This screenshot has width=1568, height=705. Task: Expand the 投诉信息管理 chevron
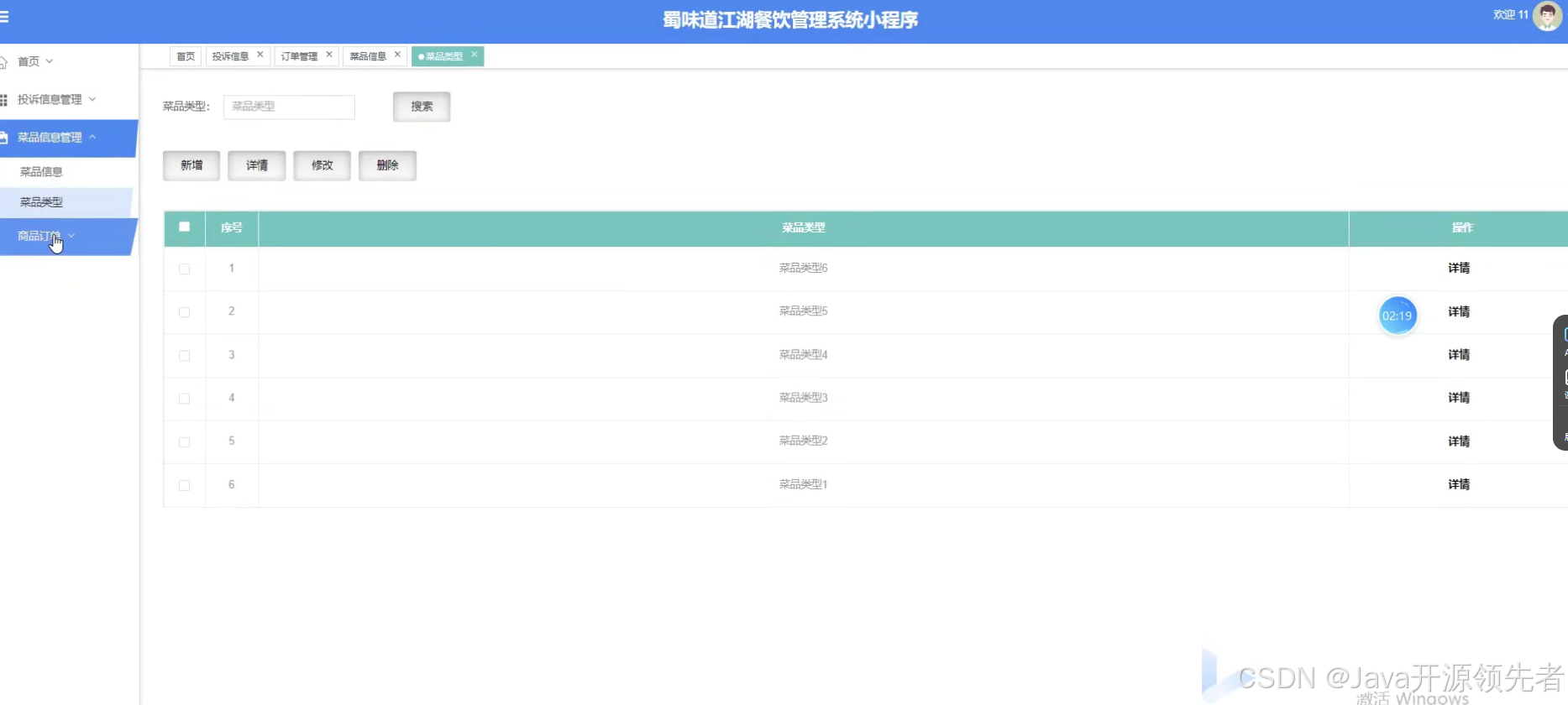(x=92, y=99)
